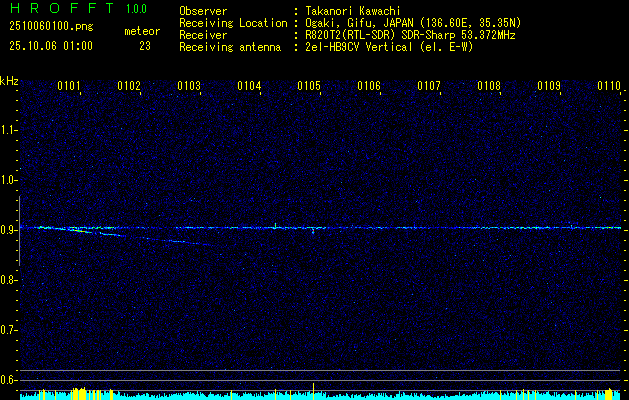Click the 0.7 frequency axis label
629x400 pixels.
[9, 330]
